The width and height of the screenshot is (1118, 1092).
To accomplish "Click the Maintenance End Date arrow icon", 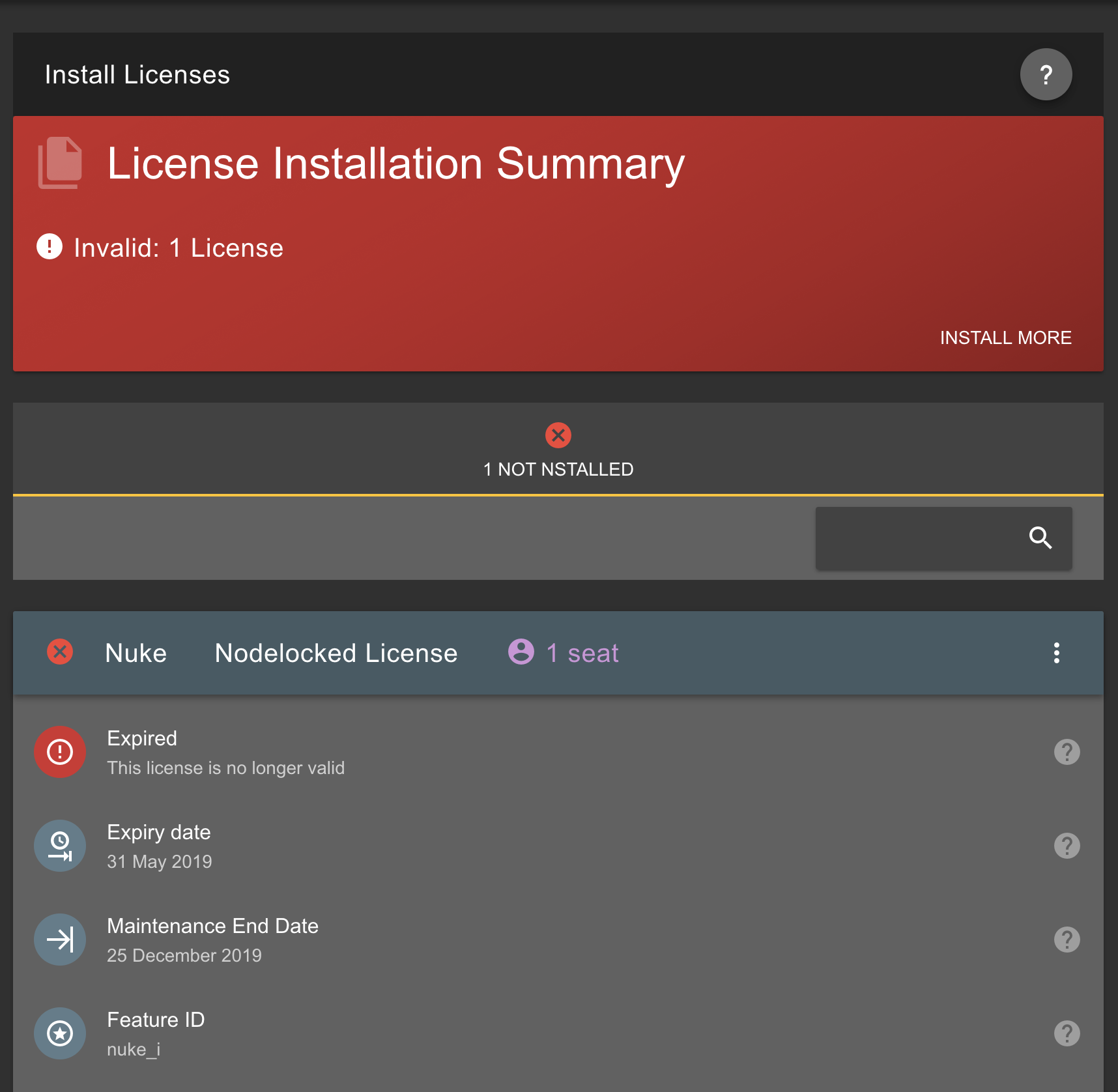I will 60,940.
